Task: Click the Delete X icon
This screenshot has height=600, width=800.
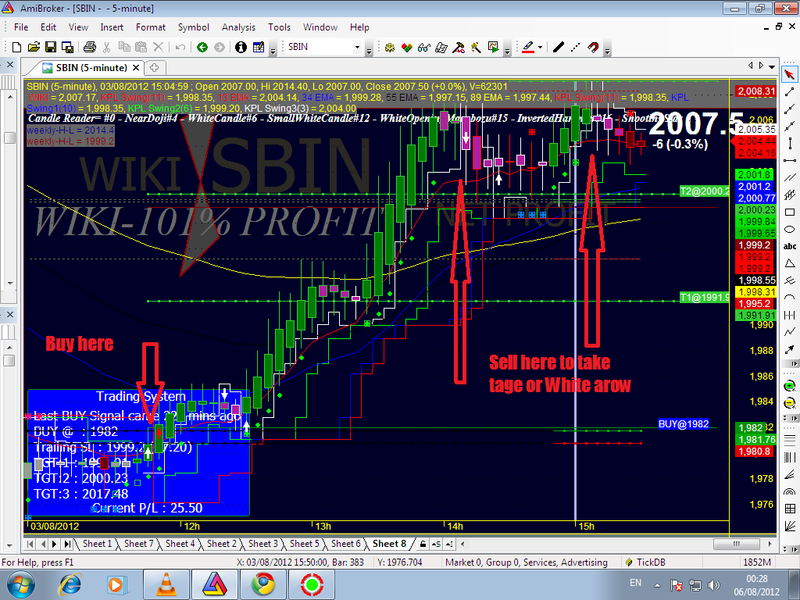Action: pos(158,47)
